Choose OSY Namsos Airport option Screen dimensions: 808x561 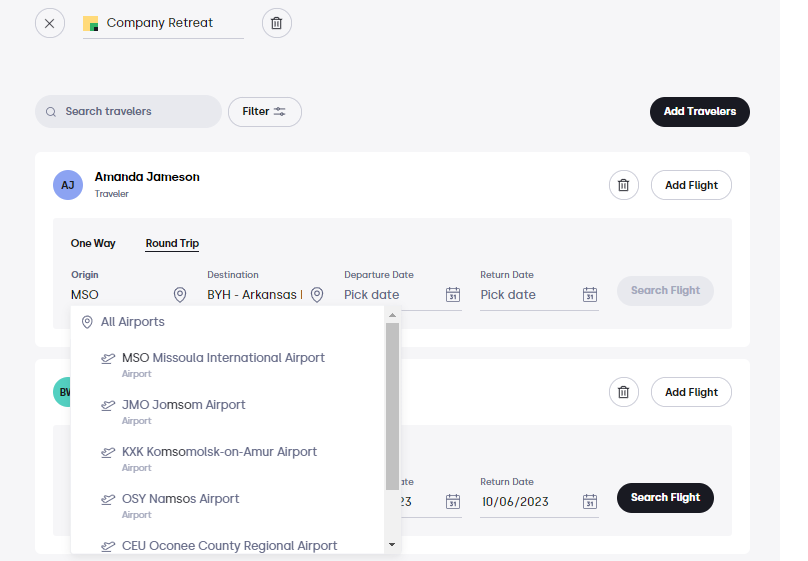pos(227,505)
